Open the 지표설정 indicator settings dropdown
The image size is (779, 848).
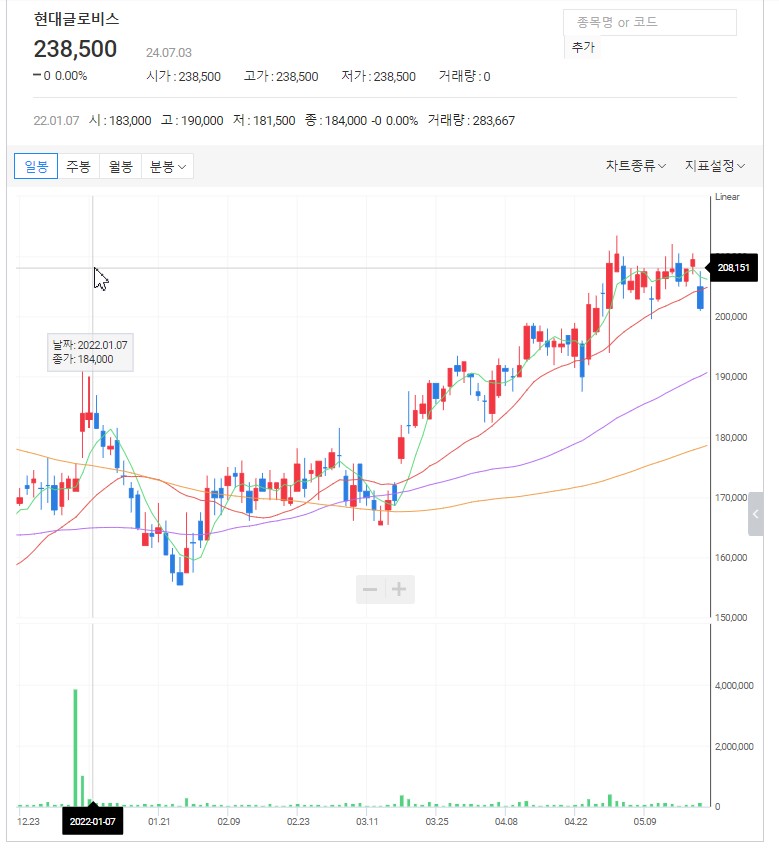tap(715, 165)
